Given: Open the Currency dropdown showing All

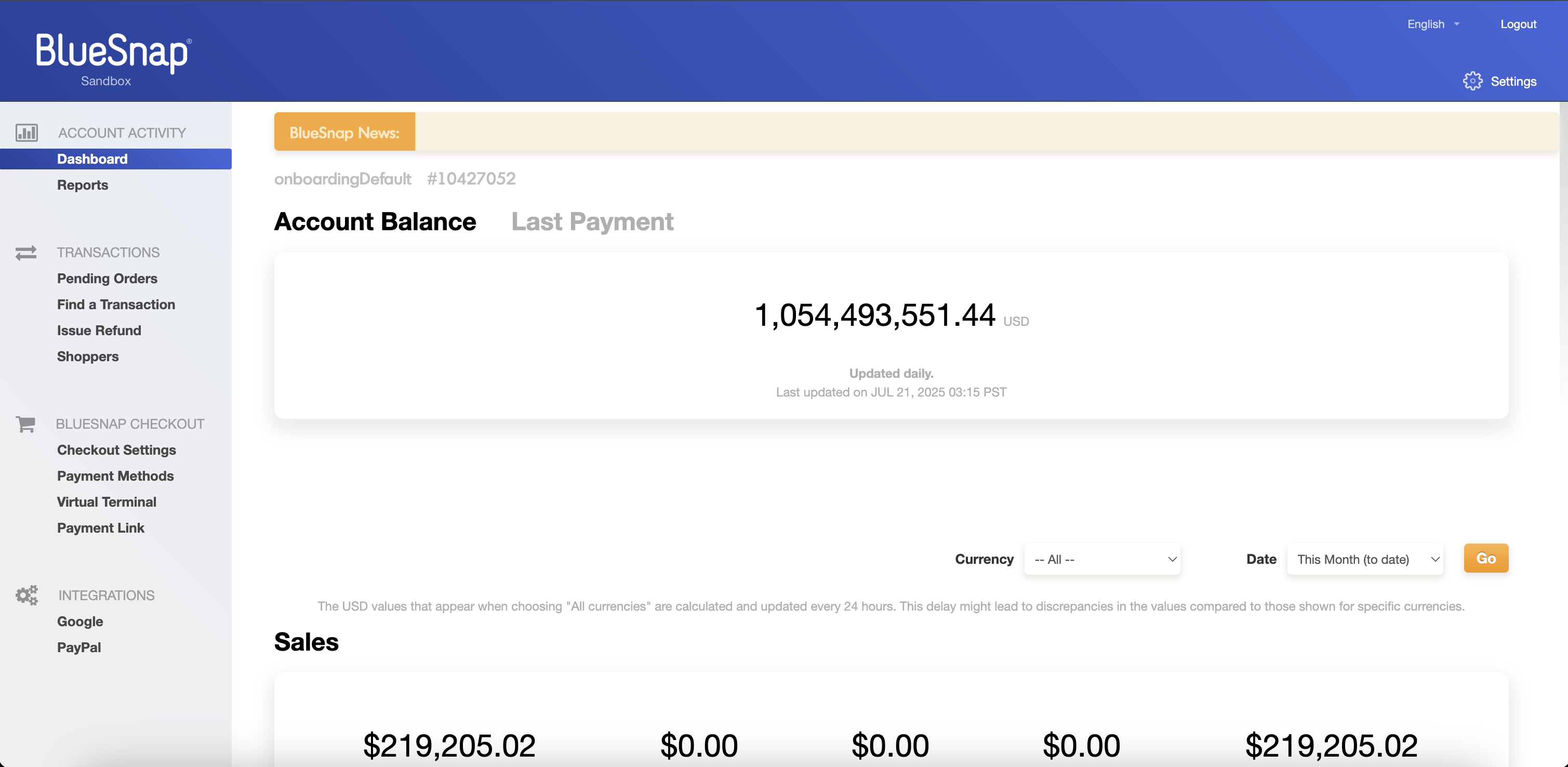Looking at the screenshot, I should [1102, 559].
